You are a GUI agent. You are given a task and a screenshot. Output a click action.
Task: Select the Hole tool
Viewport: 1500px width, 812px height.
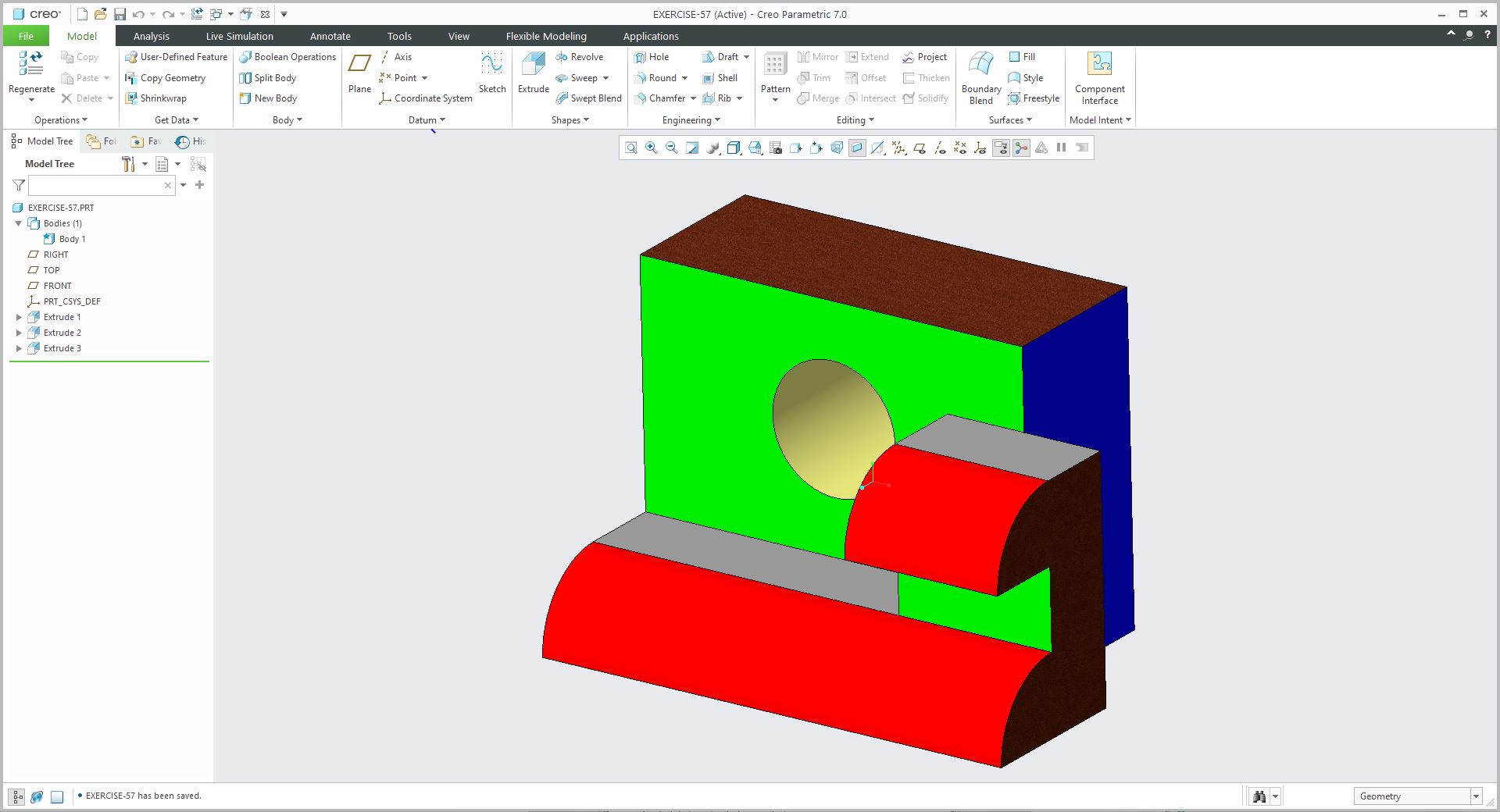coord(652,57)
